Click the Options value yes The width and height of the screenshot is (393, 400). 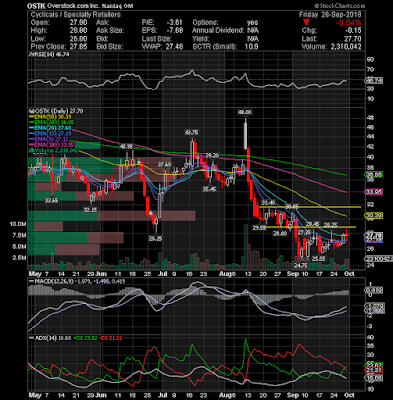[x=252, y=23]
